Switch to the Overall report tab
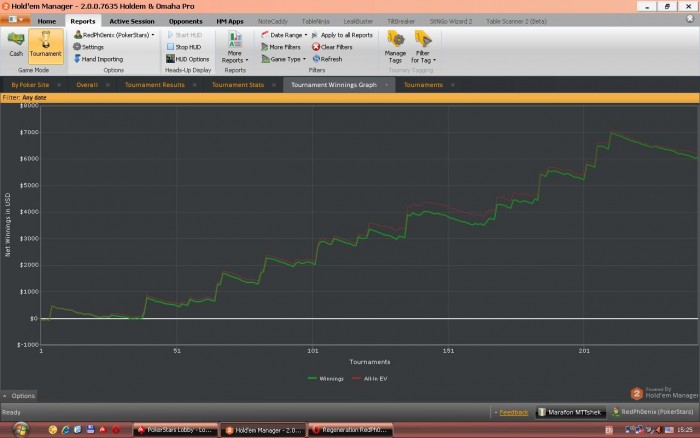The image size is (700, 438). (87, 85)
